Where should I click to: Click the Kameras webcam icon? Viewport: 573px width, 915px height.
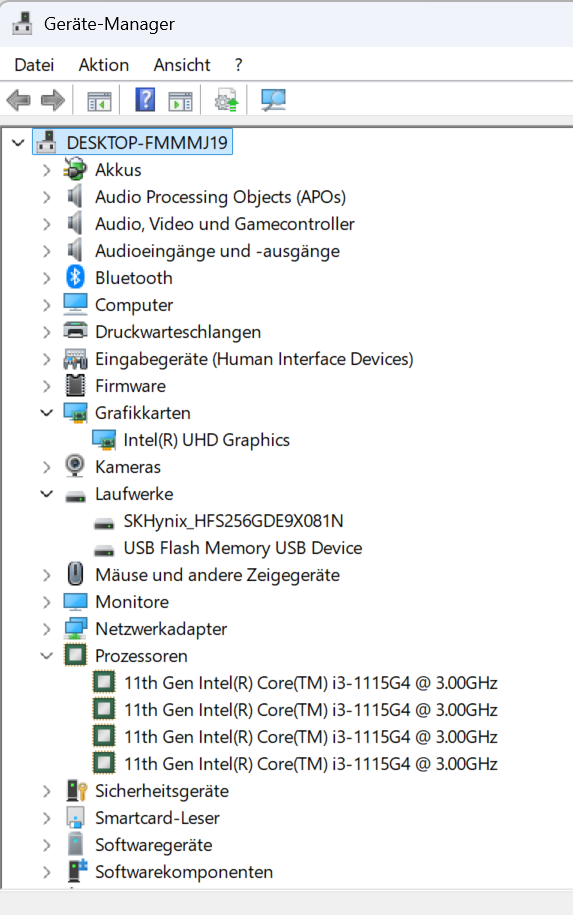click(x=75, y=466)
